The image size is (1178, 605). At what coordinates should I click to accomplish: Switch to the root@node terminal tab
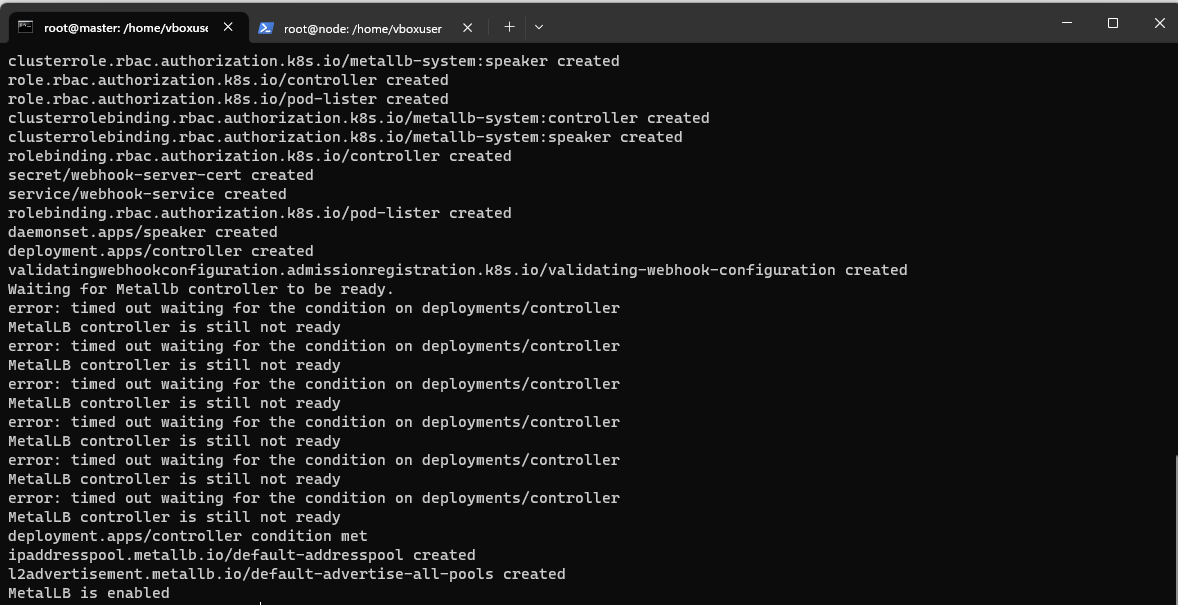pos(366,28)
